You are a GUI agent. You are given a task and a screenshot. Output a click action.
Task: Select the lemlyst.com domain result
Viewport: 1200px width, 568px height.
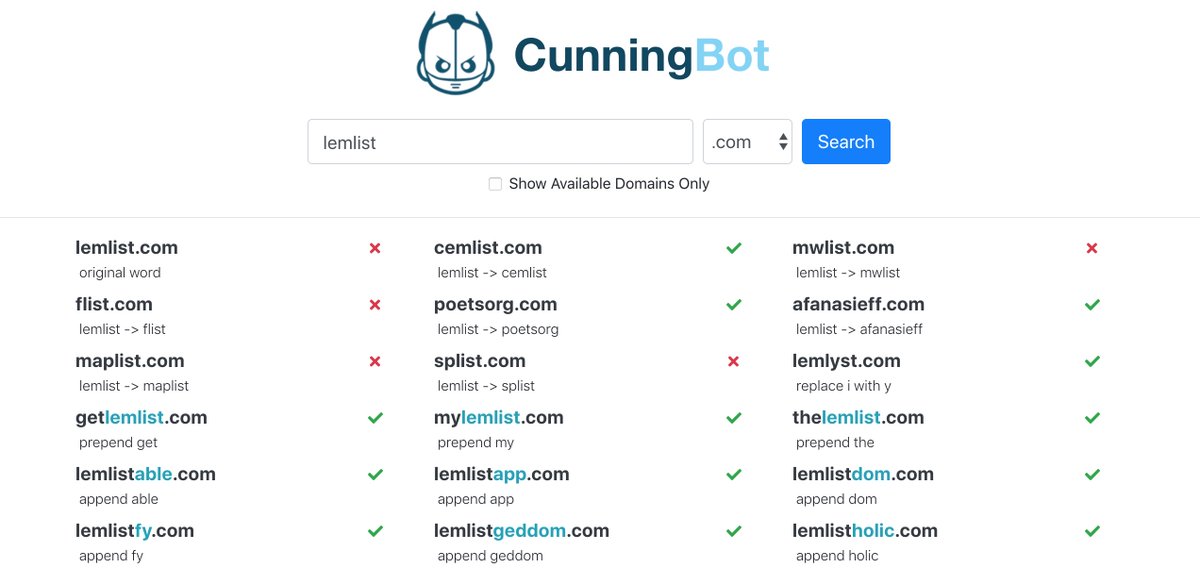[x=846, y=361]
